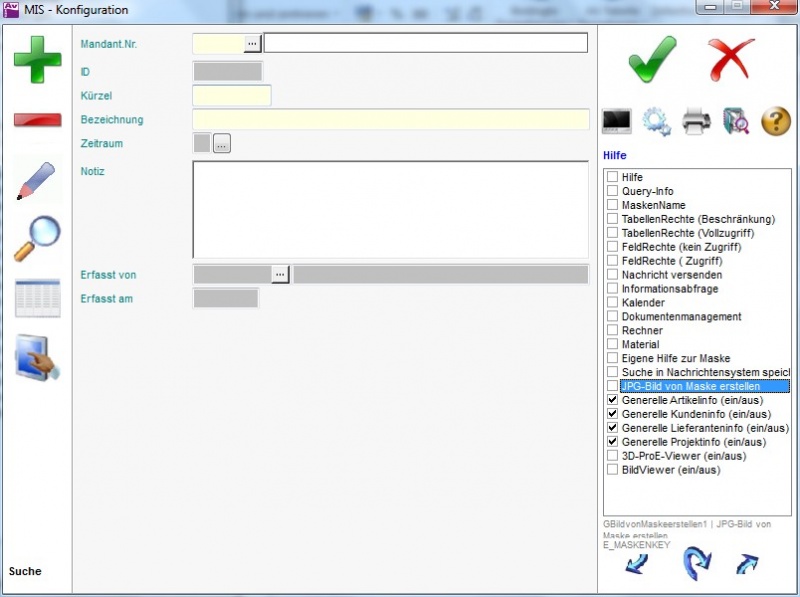
Task: Select the Kalender entry in the Hilfe list
Action: [642, 302]
